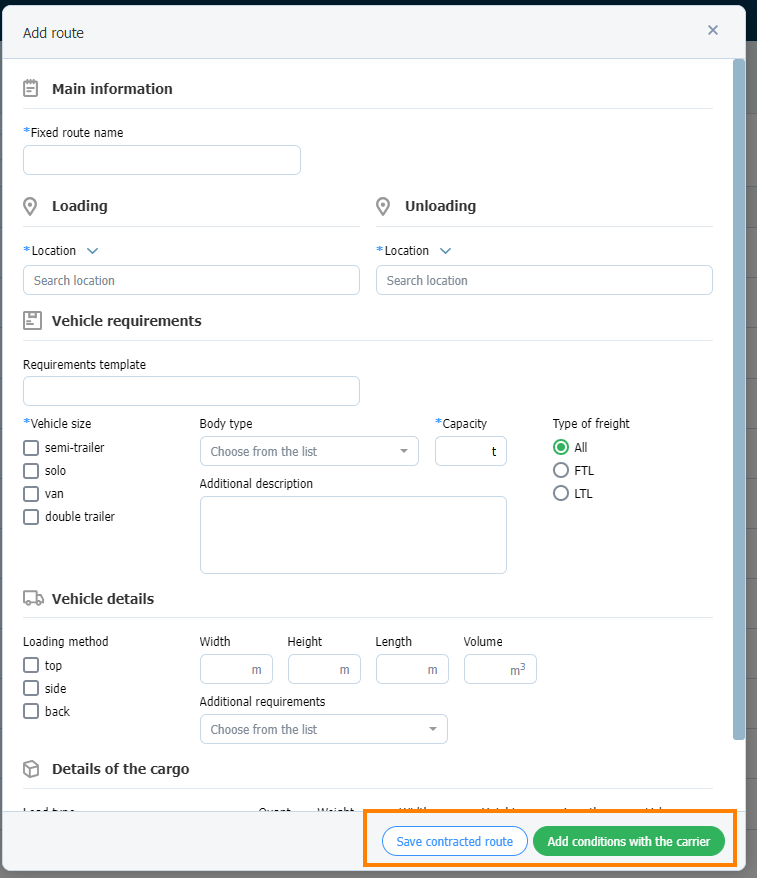Click the dialog vertical scrollbar

pos(739,400)
